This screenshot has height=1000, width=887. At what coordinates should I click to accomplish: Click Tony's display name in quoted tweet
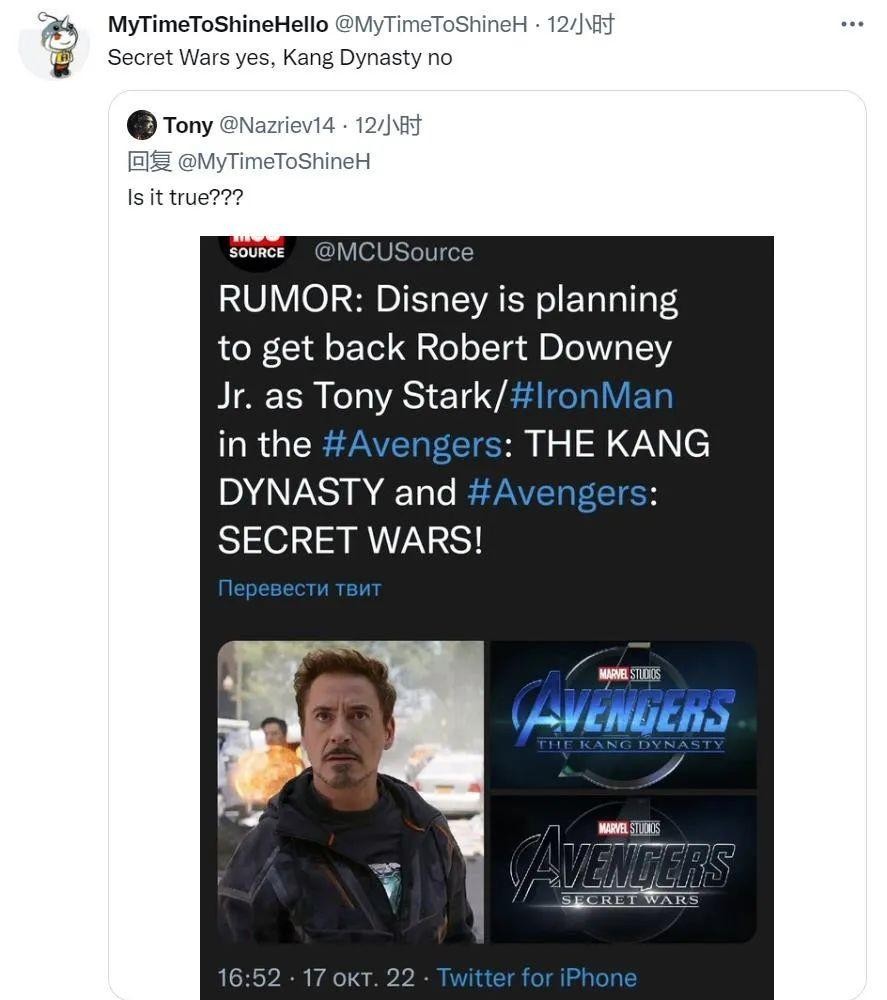pyautogui.click(x=188, y=125)
